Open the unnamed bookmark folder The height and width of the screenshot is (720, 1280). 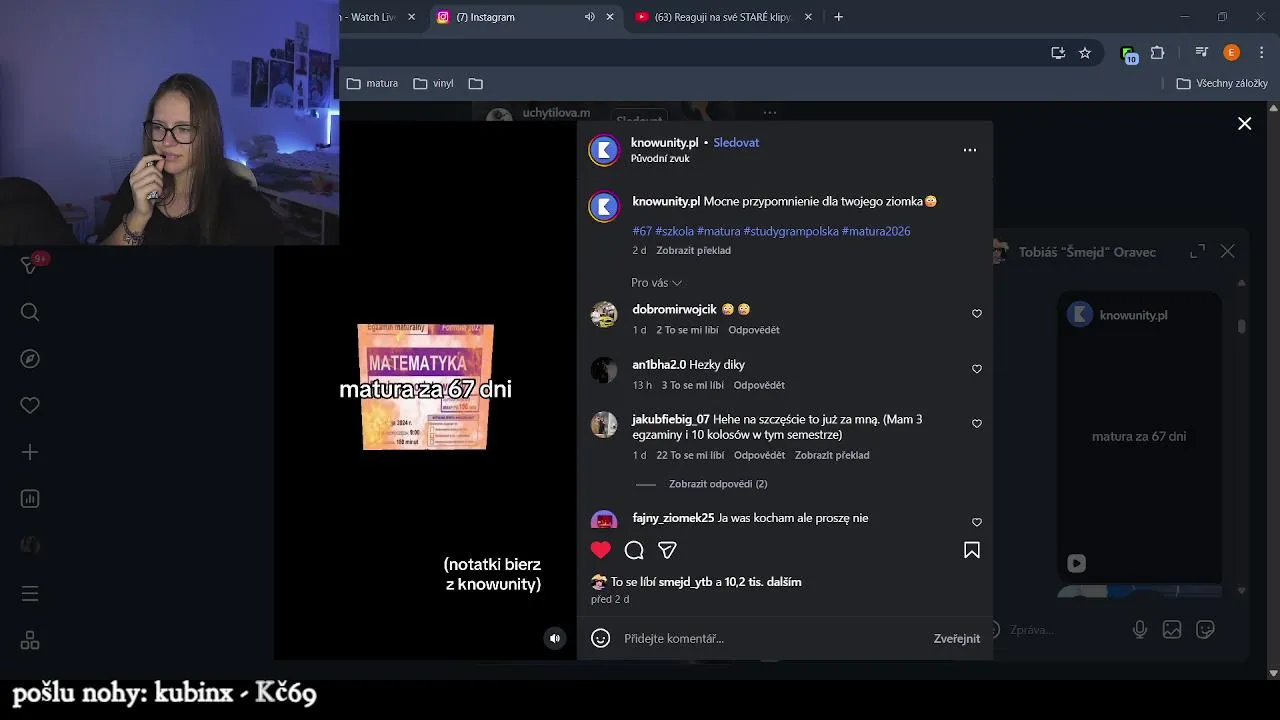coord(476,84)
